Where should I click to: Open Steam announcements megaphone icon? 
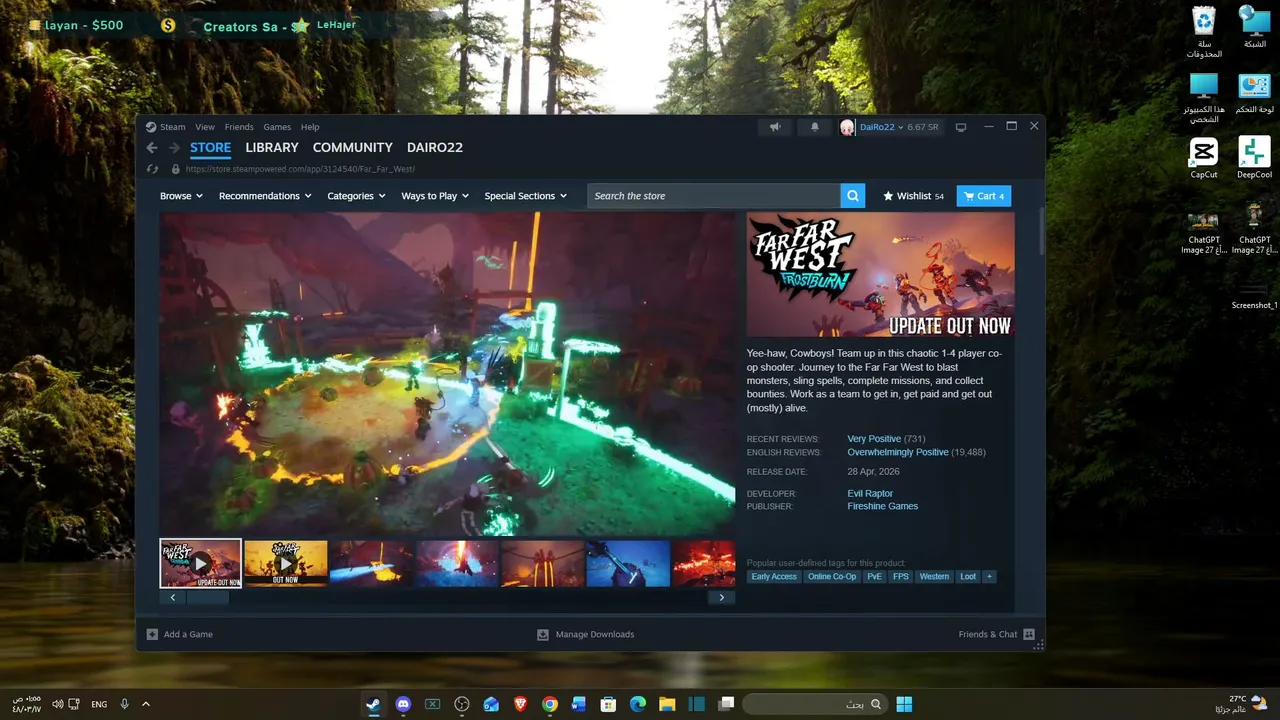tap(775, 127)
